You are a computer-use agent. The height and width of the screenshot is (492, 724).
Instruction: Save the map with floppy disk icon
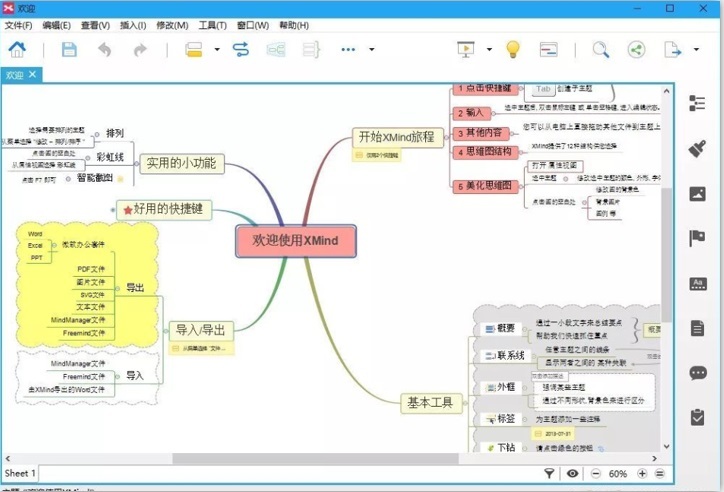69,49
